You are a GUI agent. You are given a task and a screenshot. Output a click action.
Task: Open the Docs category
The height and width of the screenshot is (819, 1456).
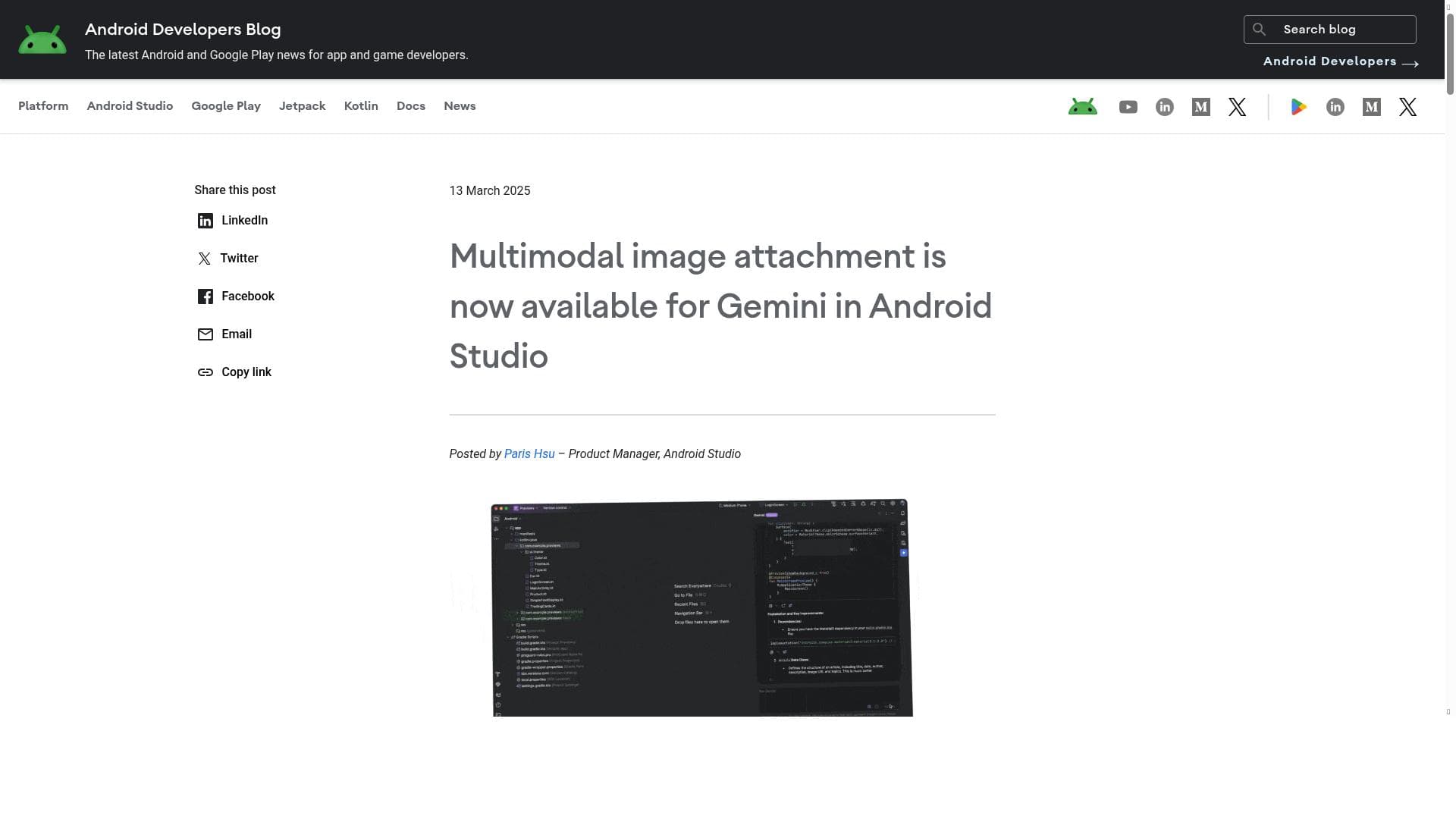click(411, 106)
